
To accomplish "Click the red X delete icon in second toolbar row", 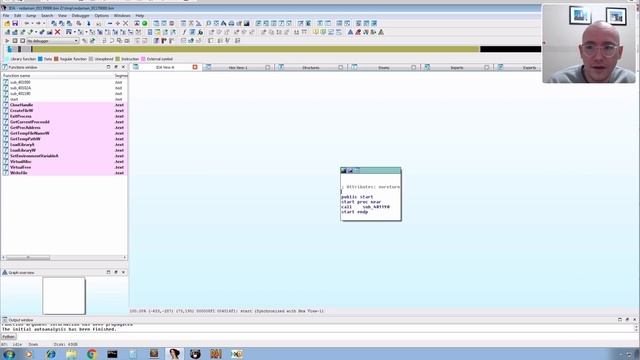I will [x=58, y=32].
